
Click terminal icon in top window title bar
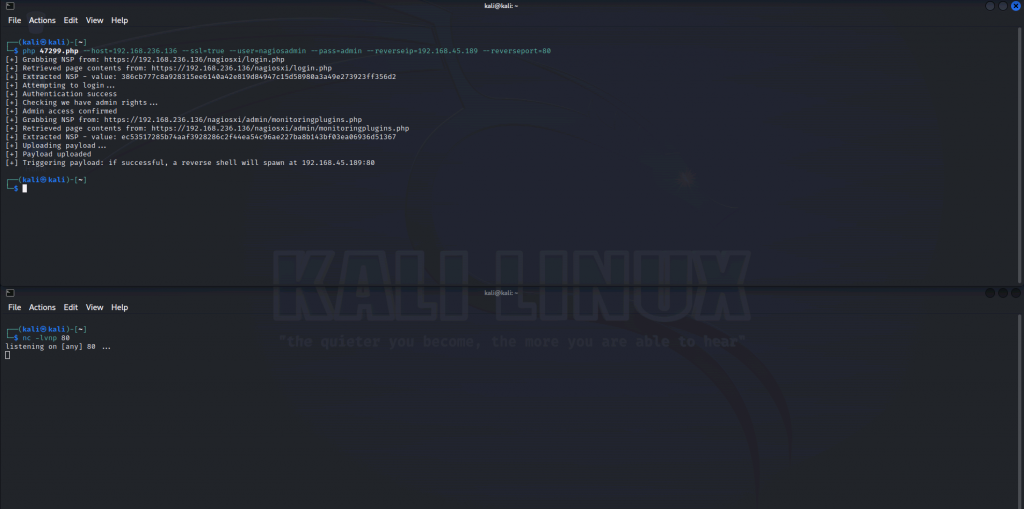pyautogui.click(x=10, y=6)
